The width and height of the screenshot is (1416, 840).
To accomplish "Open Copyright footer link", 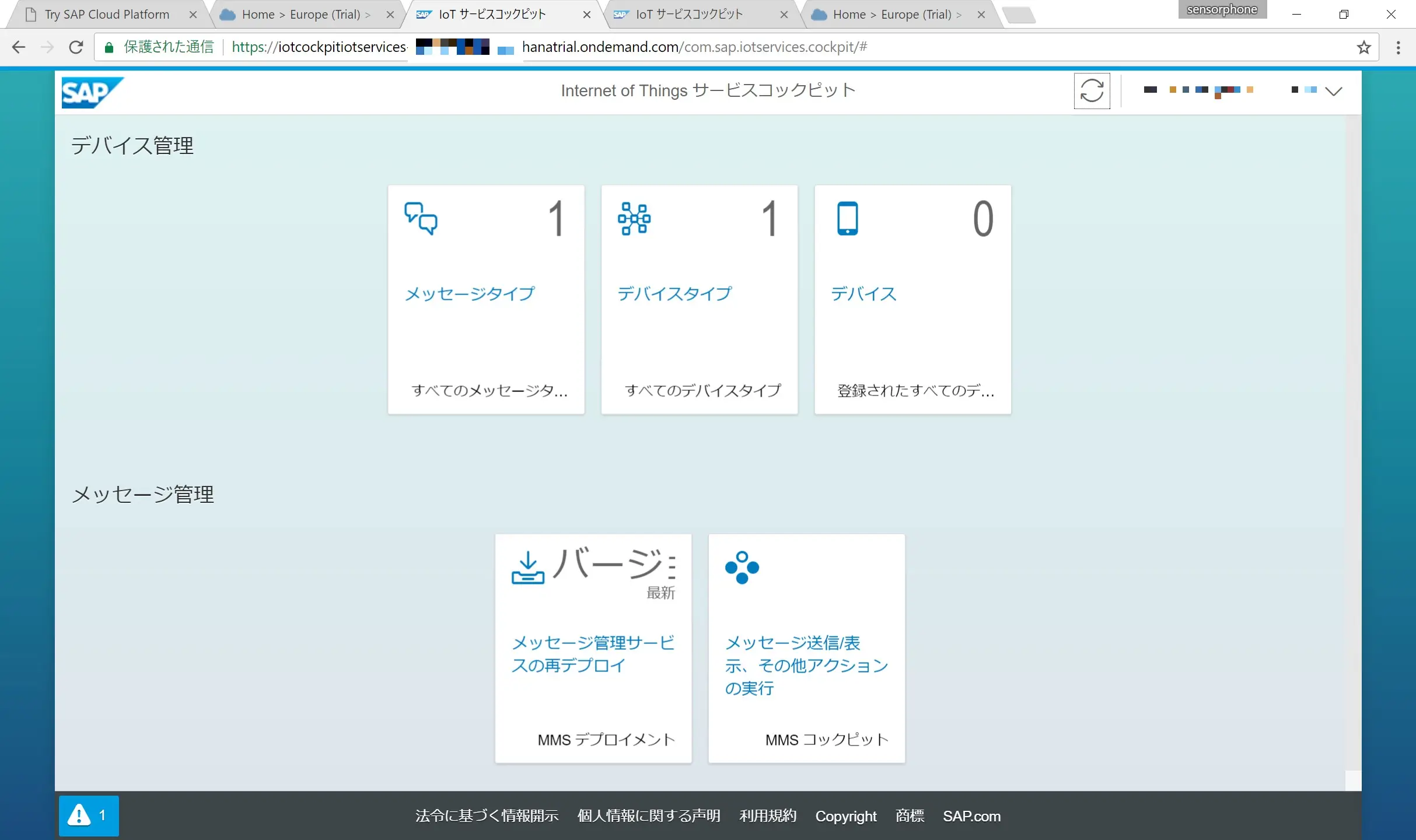I will tap(845, 816).
